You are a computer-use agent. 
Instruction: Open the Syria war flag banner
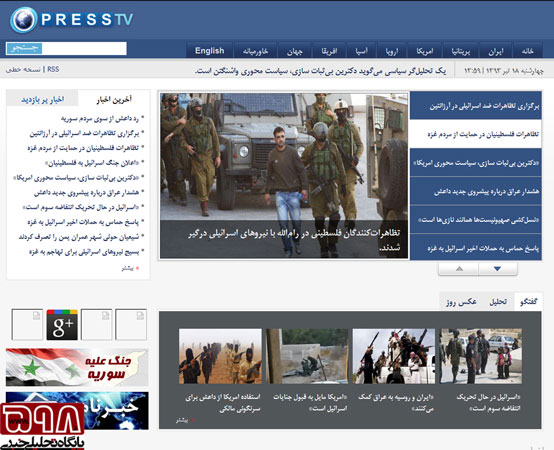(x=77, y=367)
